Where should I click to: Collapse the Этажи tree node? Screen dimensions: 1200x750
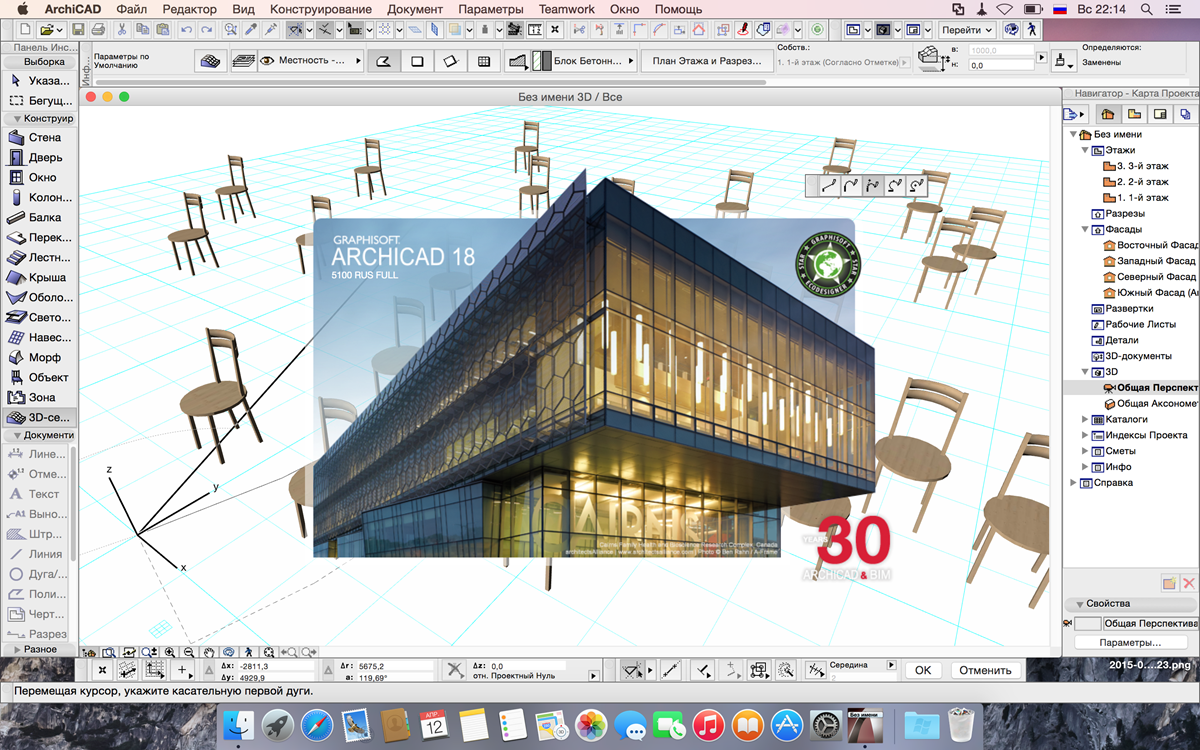point(1085,150)
